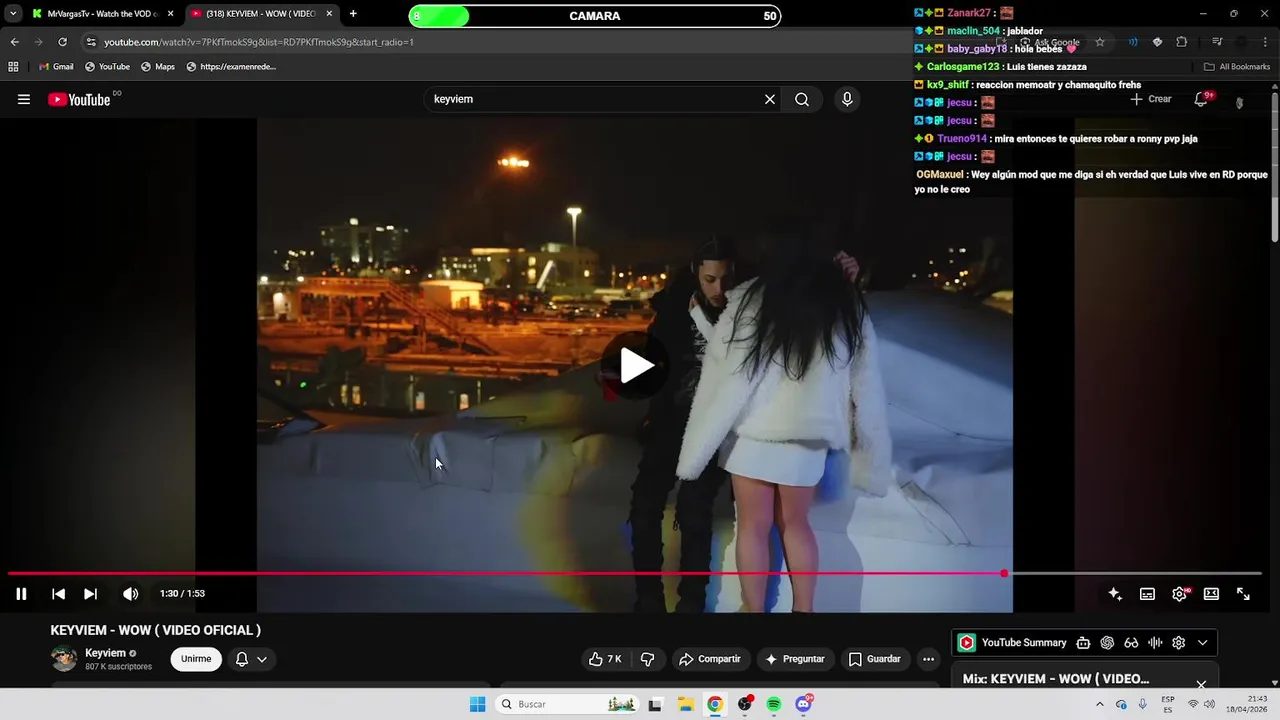This screenshot has height=720, width=1280.
Task: Click the sparkle AI icon in player
Action: (x=1115, y=594)
